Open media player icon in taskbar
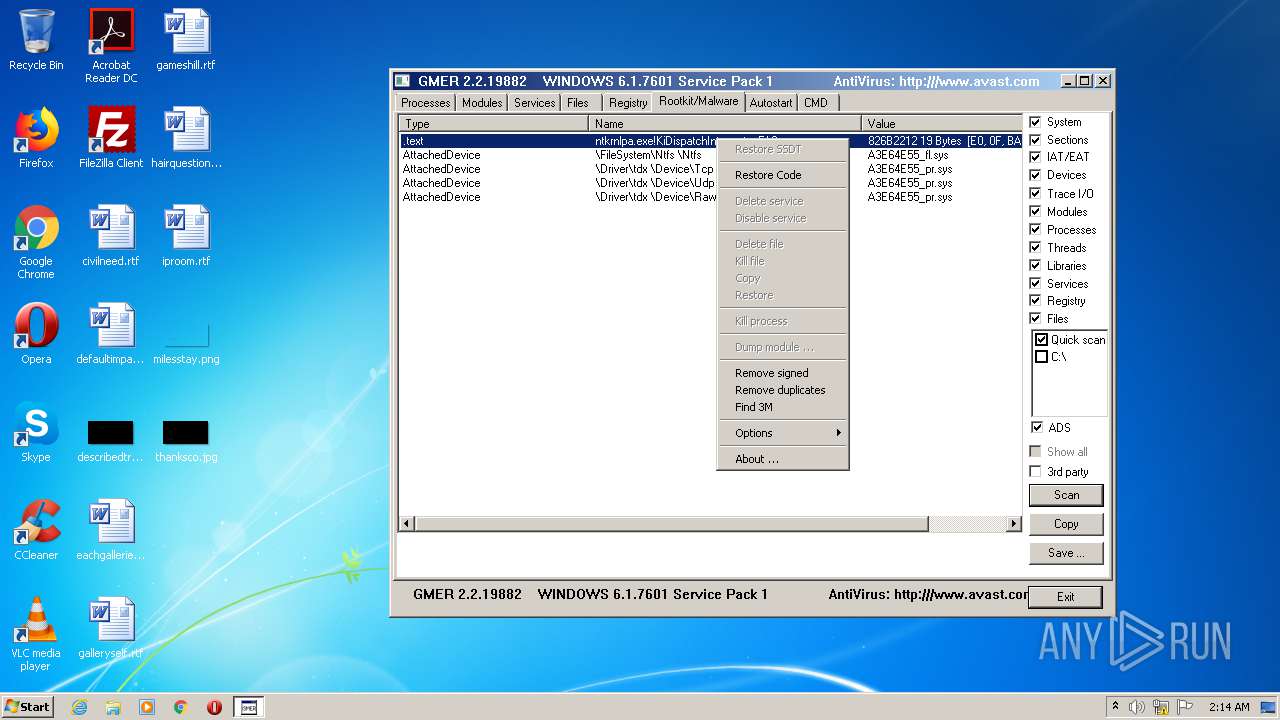 point(147,707)
